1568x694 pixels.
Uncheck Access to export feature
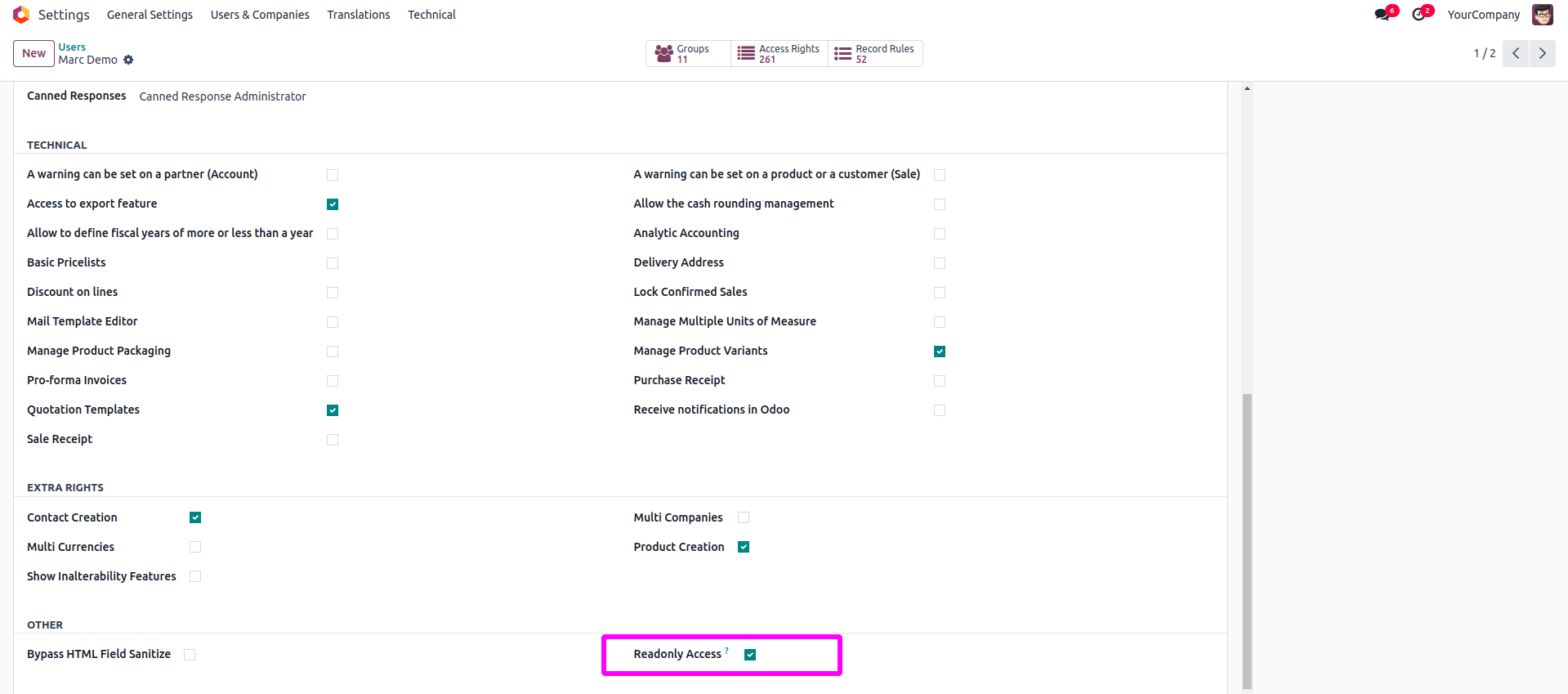pos(333,204)
